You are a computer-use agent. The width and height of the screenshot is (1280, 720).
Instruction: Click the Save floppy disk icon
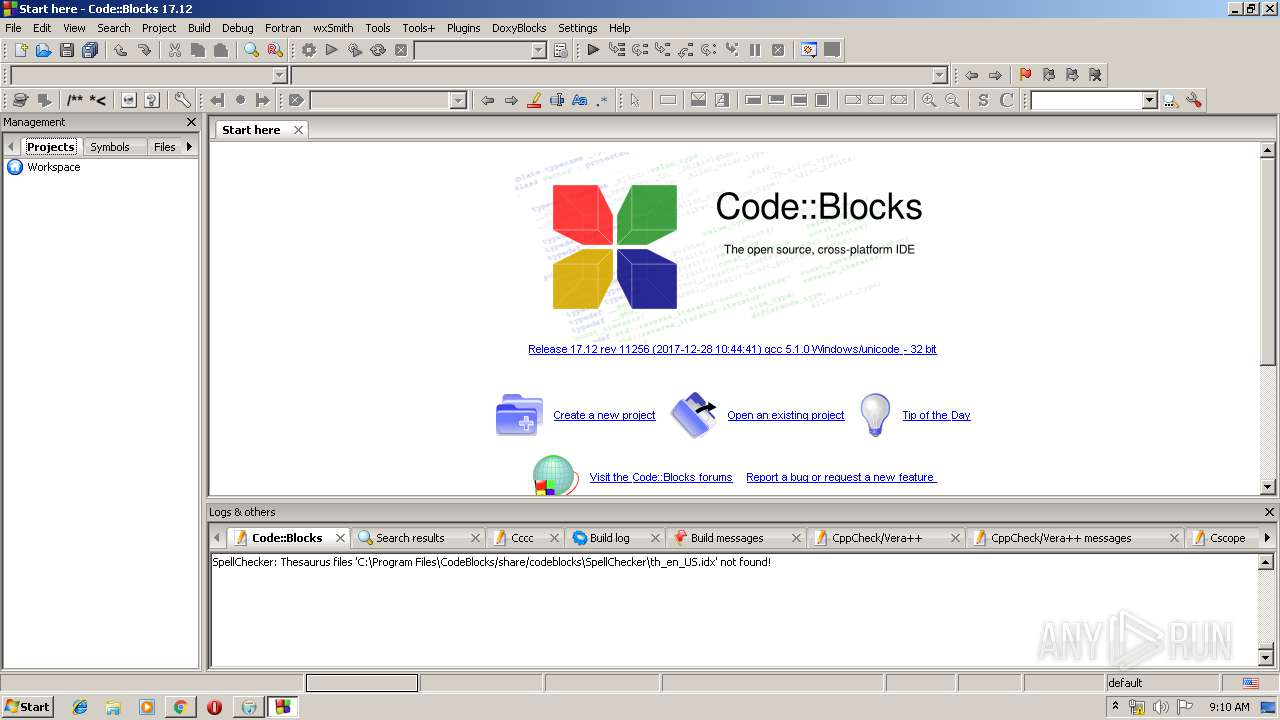tap(66, 50)
